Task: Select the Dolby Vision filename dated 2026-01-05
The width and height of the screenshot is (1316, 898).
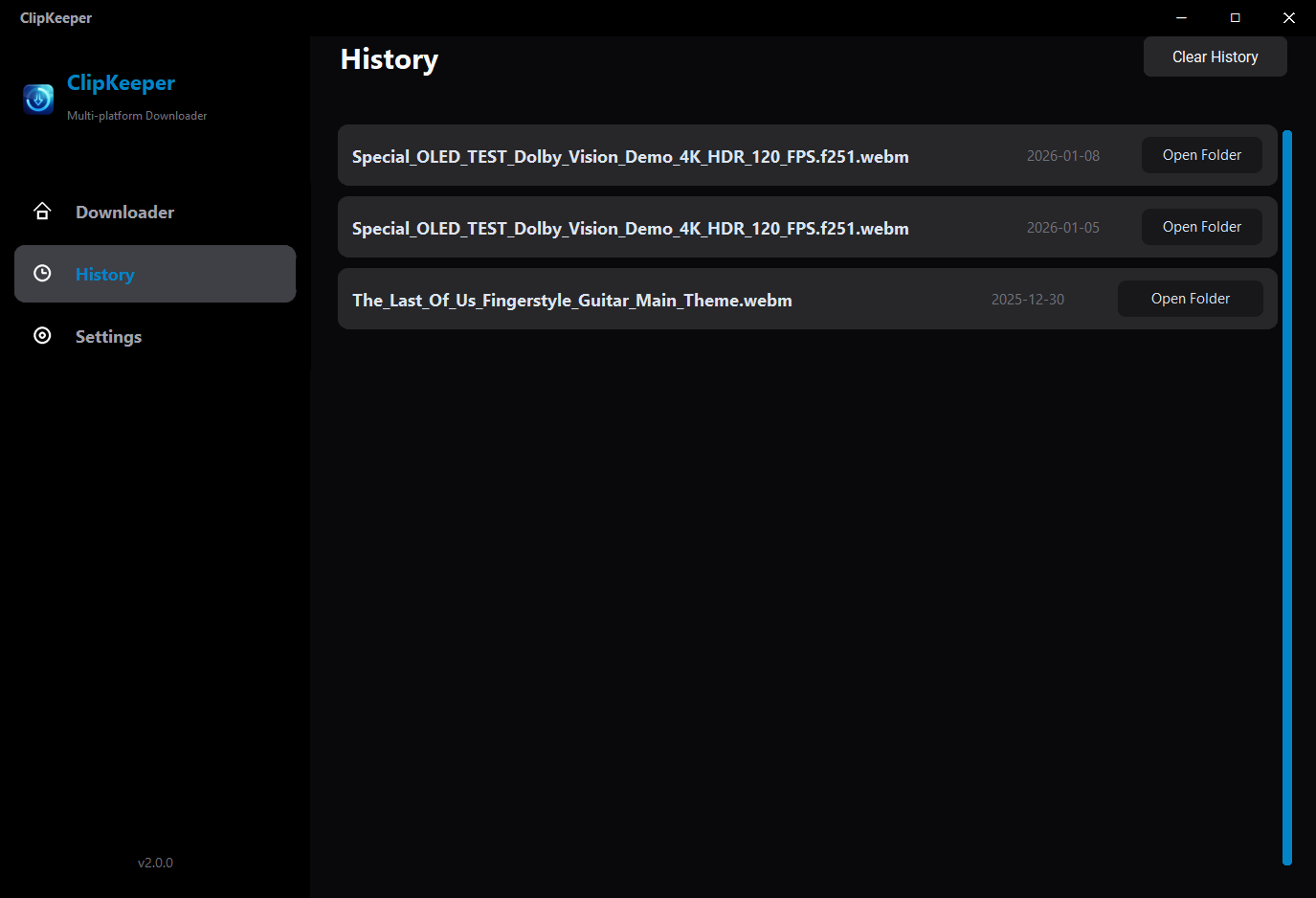Action: coord(630,229)
